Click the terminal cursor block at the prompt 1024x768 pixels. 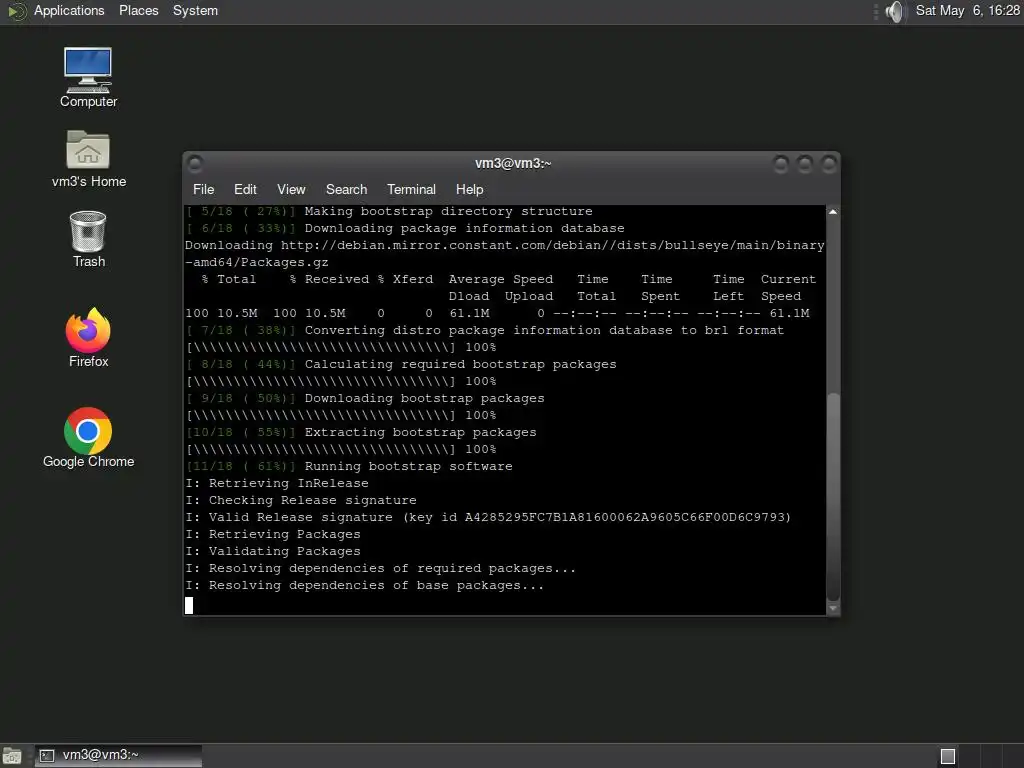[189, 605]
